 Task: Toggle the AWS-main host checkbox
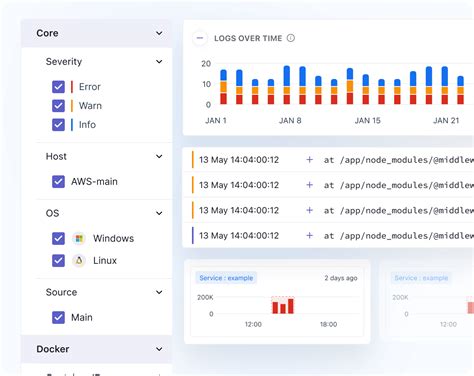(58, 182)
